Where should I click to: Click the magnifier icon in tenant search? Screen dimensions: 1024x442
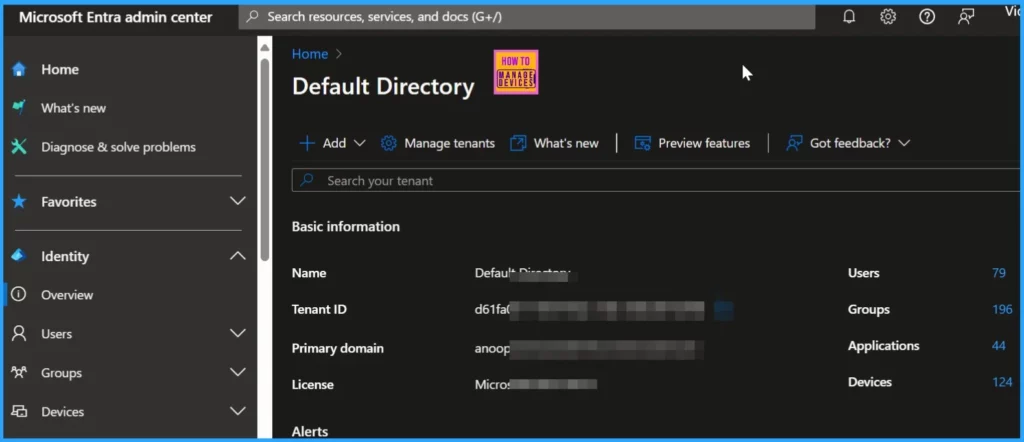click(307, 180)
